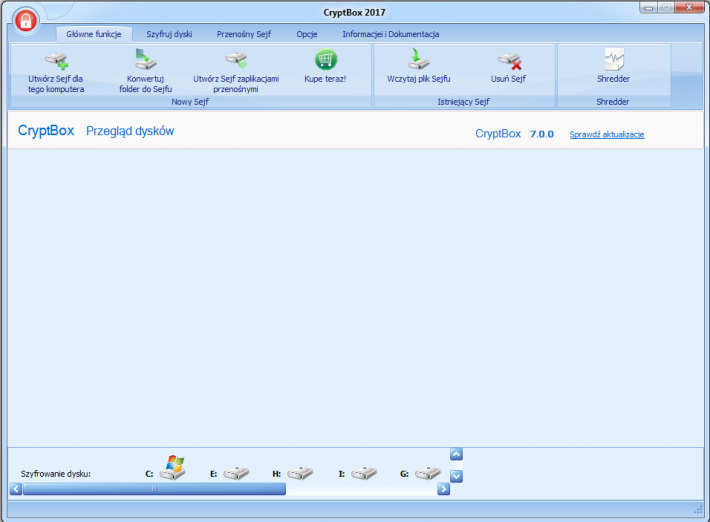Create a Safe for this computer icon

57,61
